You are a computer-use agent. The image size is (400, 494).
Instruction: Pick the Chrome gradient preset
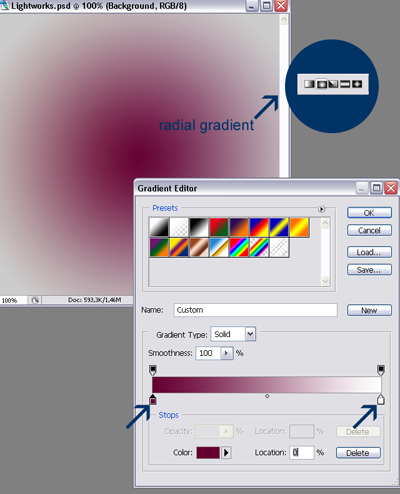coord(219,247)
